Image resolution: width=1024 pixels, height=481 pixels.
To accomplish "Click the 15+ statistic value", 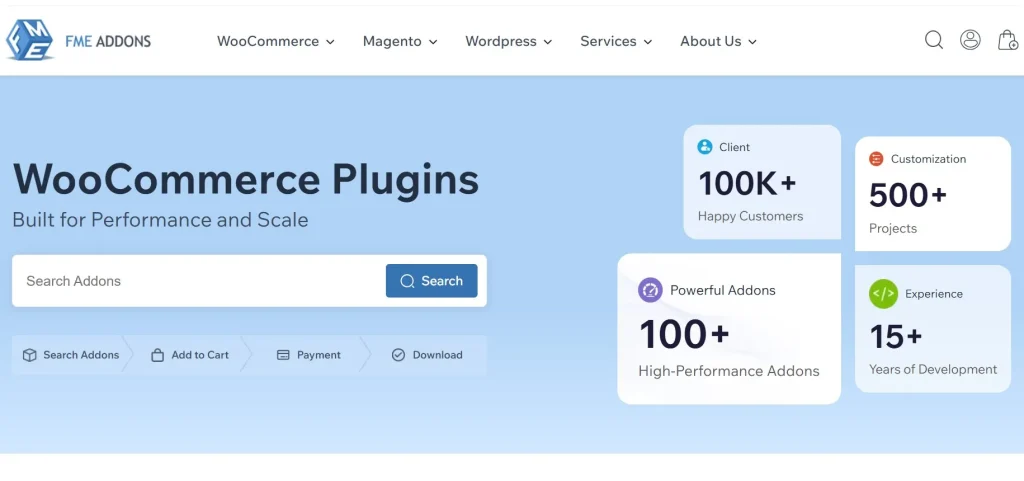I will pos(895,337).
